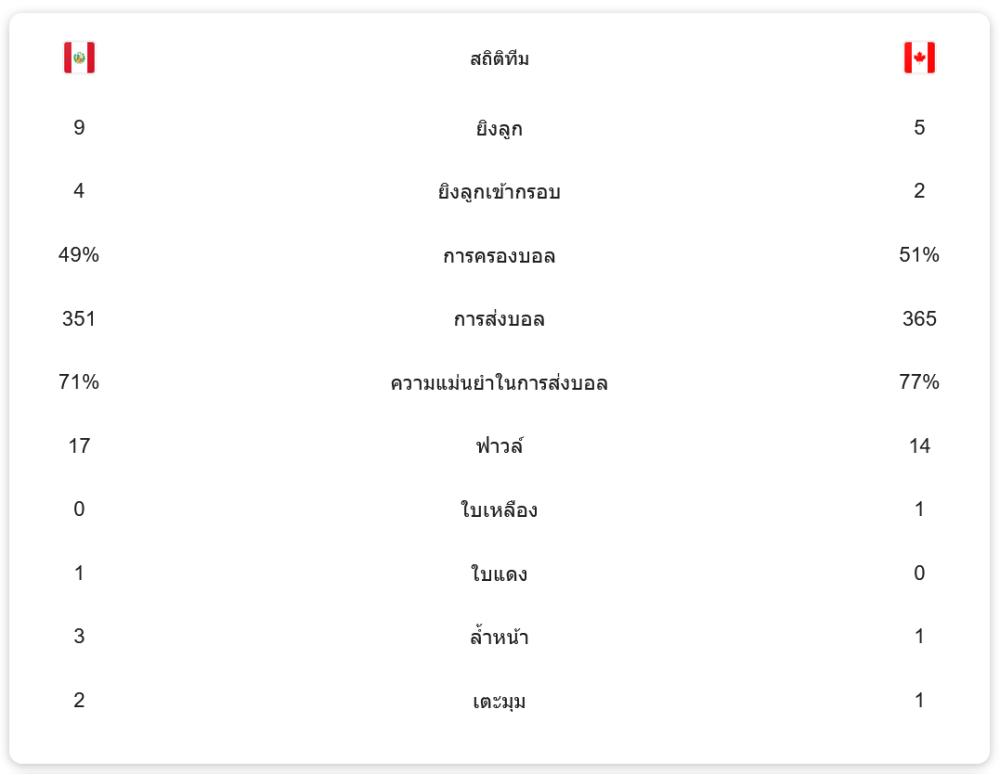This screenshot has height=774, width=1000.
Task: Select Peru's 17 fouls value
Action: 79,446
